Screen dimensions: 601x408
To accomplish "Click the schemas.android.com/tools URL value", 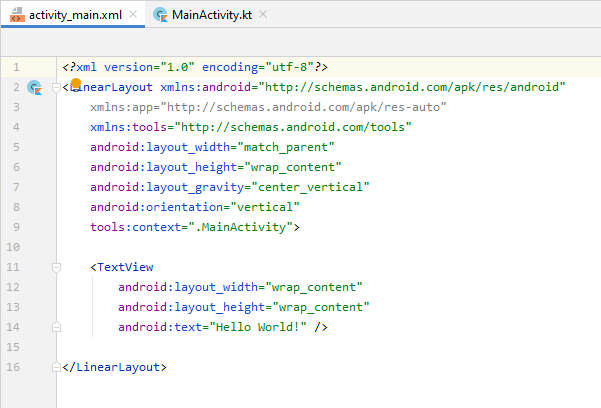I will [293, 127].
